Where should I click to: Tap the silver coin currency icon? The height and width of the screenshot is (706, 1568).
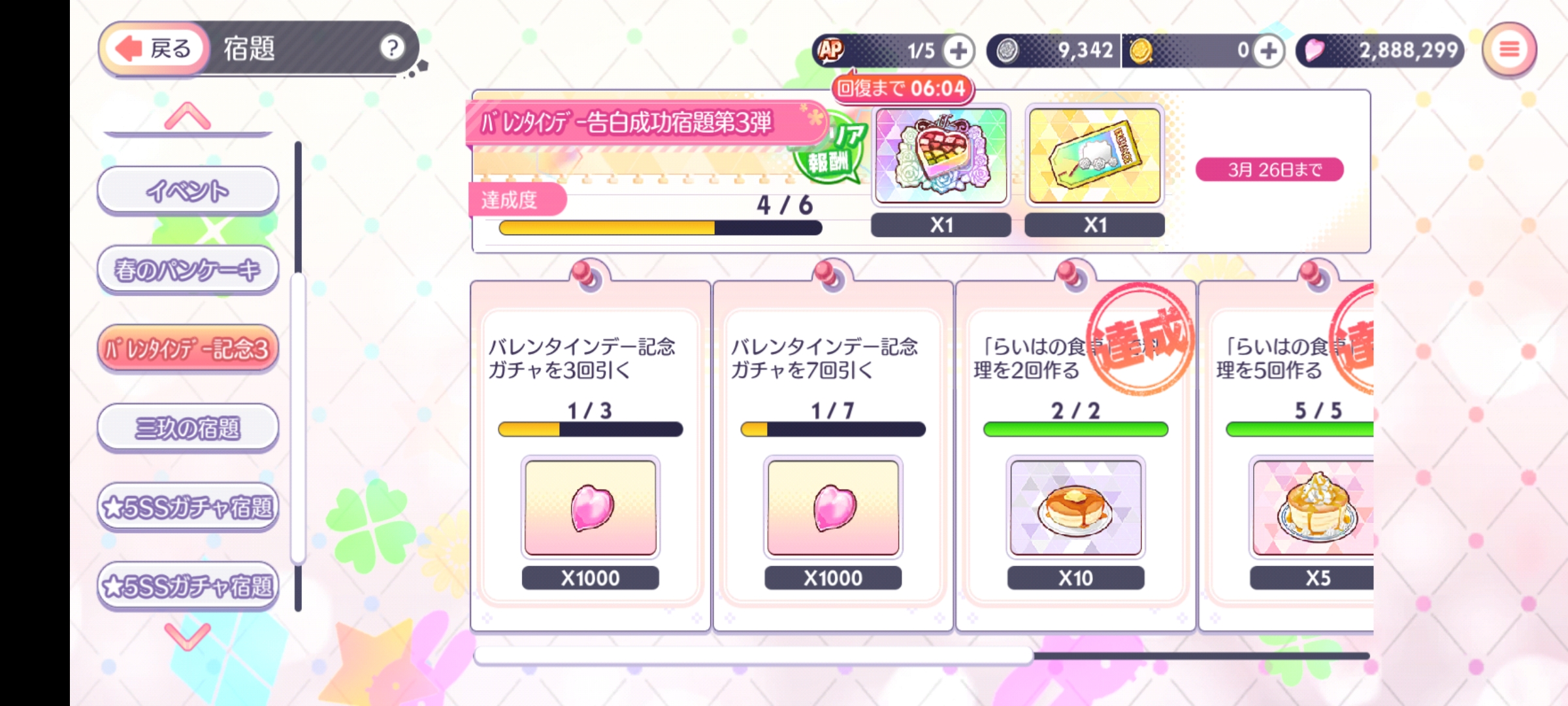1007,50
